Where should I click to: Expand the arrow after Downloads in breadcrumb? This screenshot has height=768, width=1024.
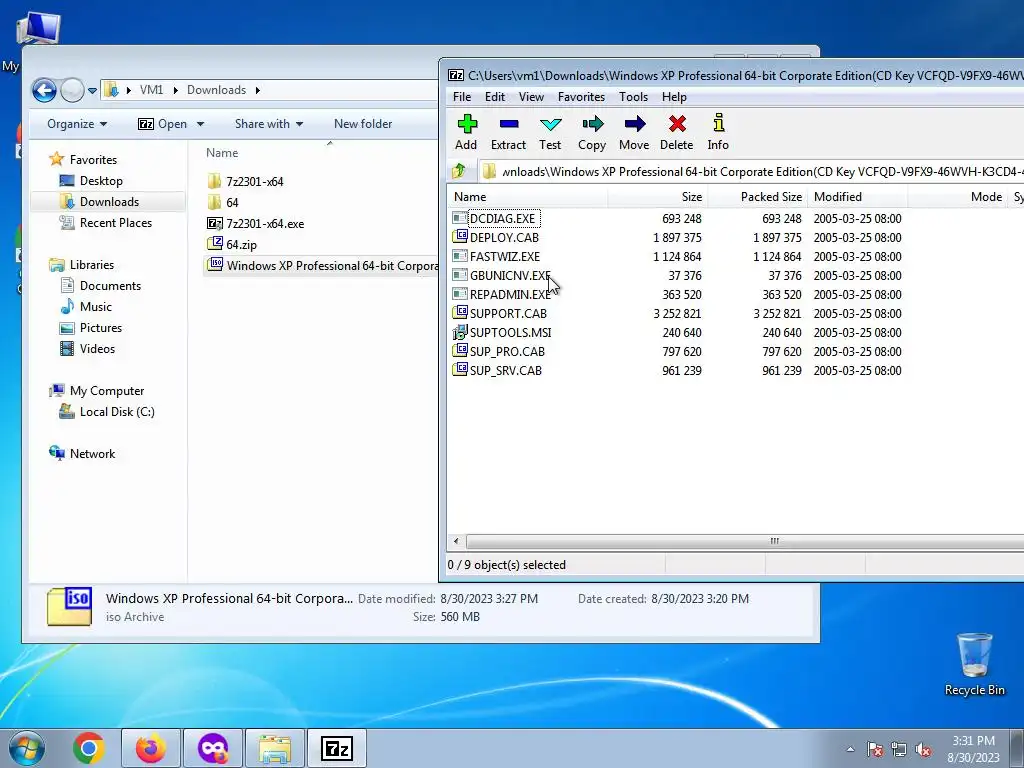click(x=257, y=90)
